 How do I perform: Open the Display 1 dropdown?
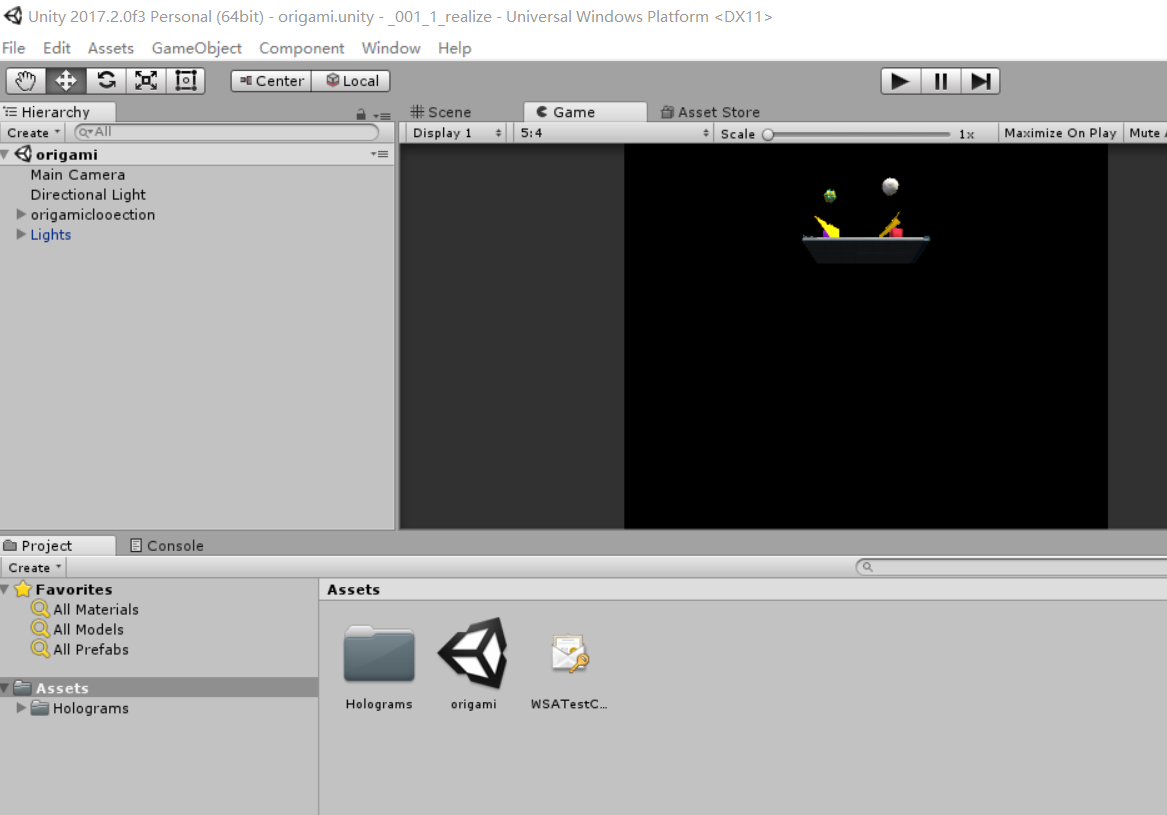tap(455, 132)
